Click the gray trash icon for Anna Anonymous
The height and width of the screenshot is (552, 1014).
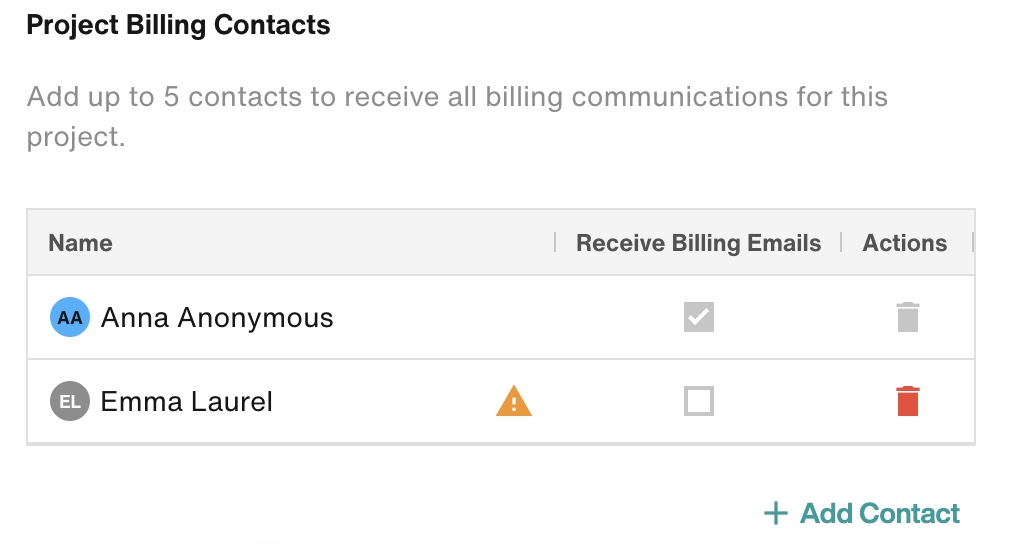pos(908,317)
